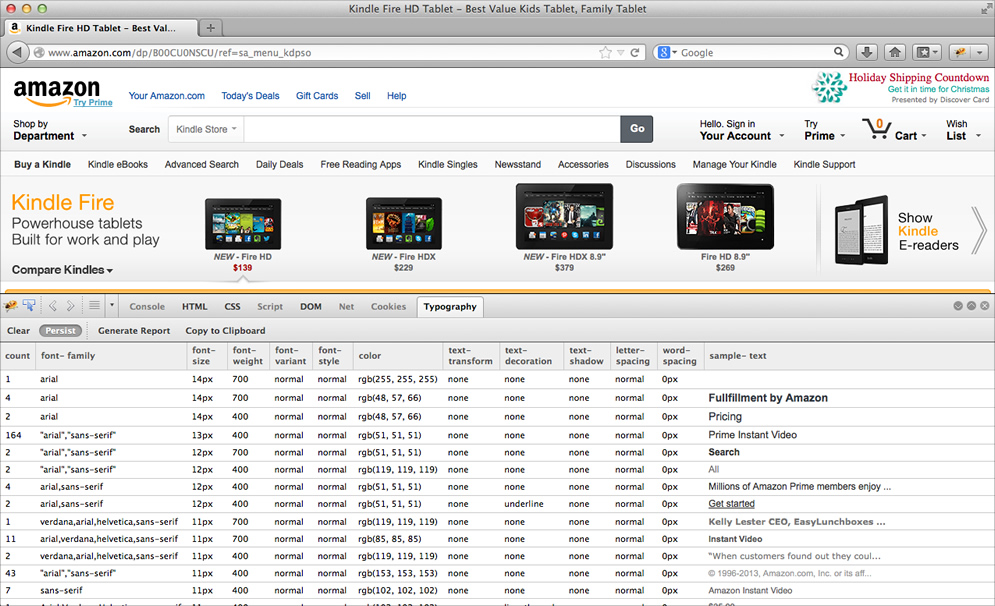Switch to the Script panel tab
995x606 pixels.
point(270,306)
